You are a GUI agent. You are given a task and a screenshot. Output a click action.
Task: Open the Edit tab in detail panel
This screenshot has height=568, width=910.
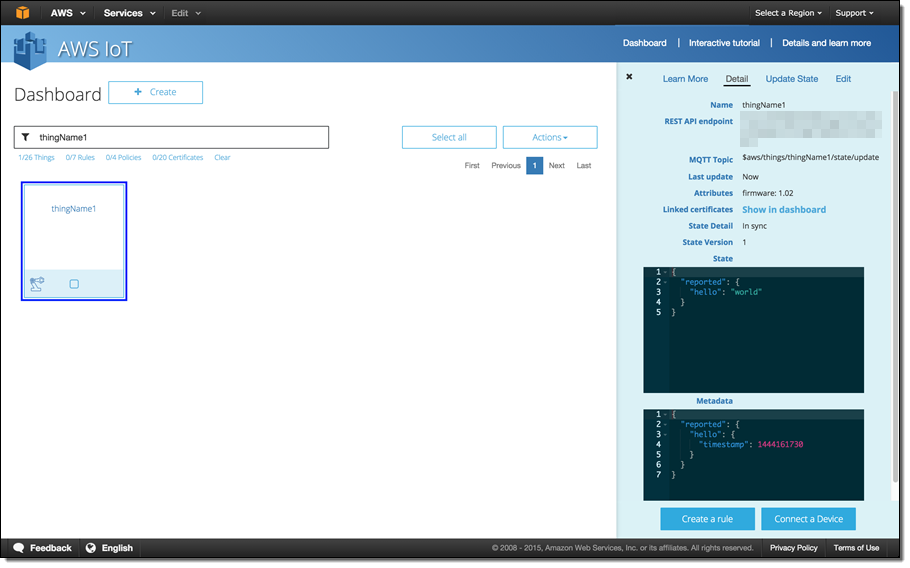click(x=843, y=79)
